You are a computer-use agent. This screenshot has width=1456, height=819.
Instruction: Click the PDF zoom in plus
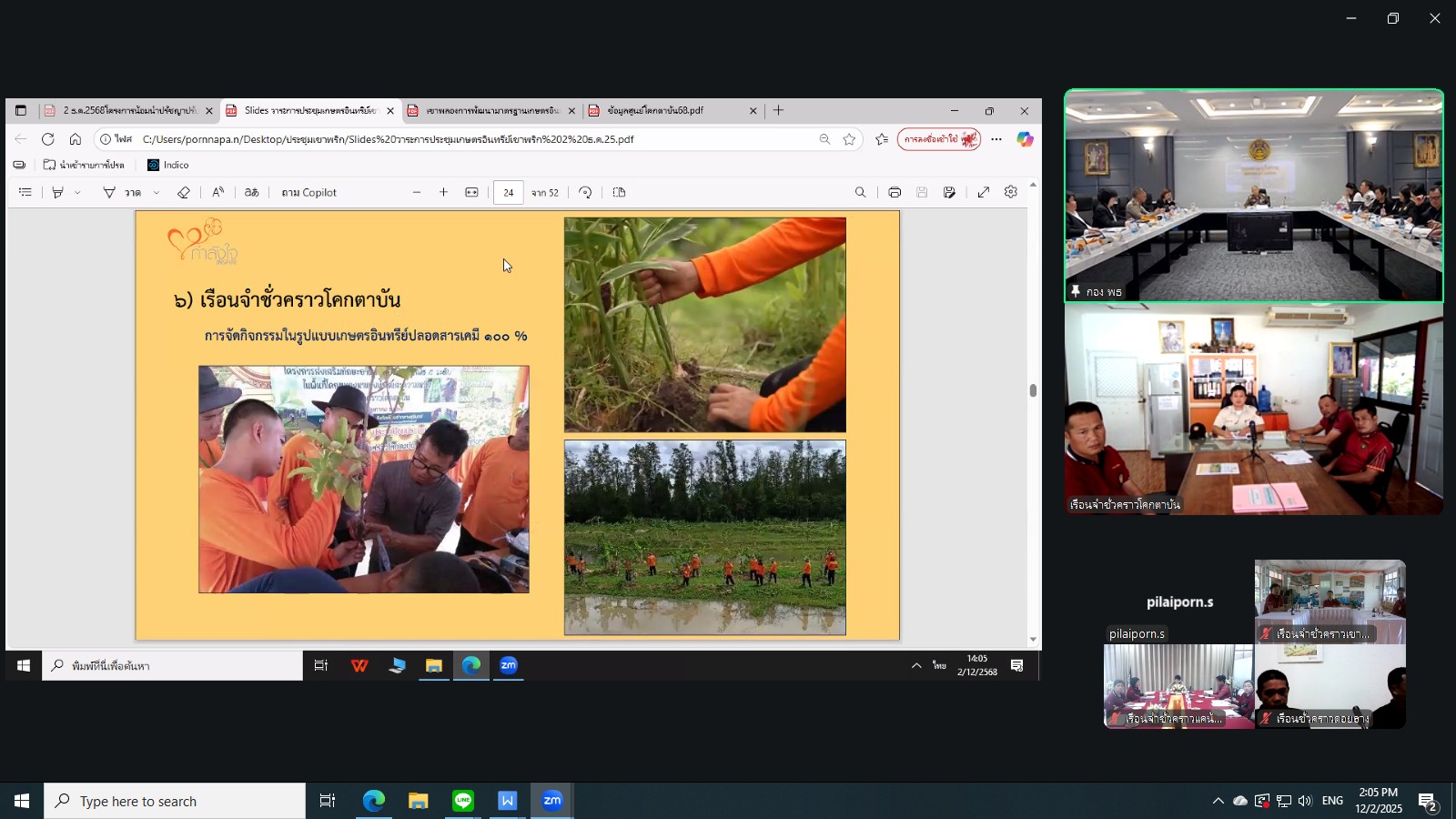point(443,193)
